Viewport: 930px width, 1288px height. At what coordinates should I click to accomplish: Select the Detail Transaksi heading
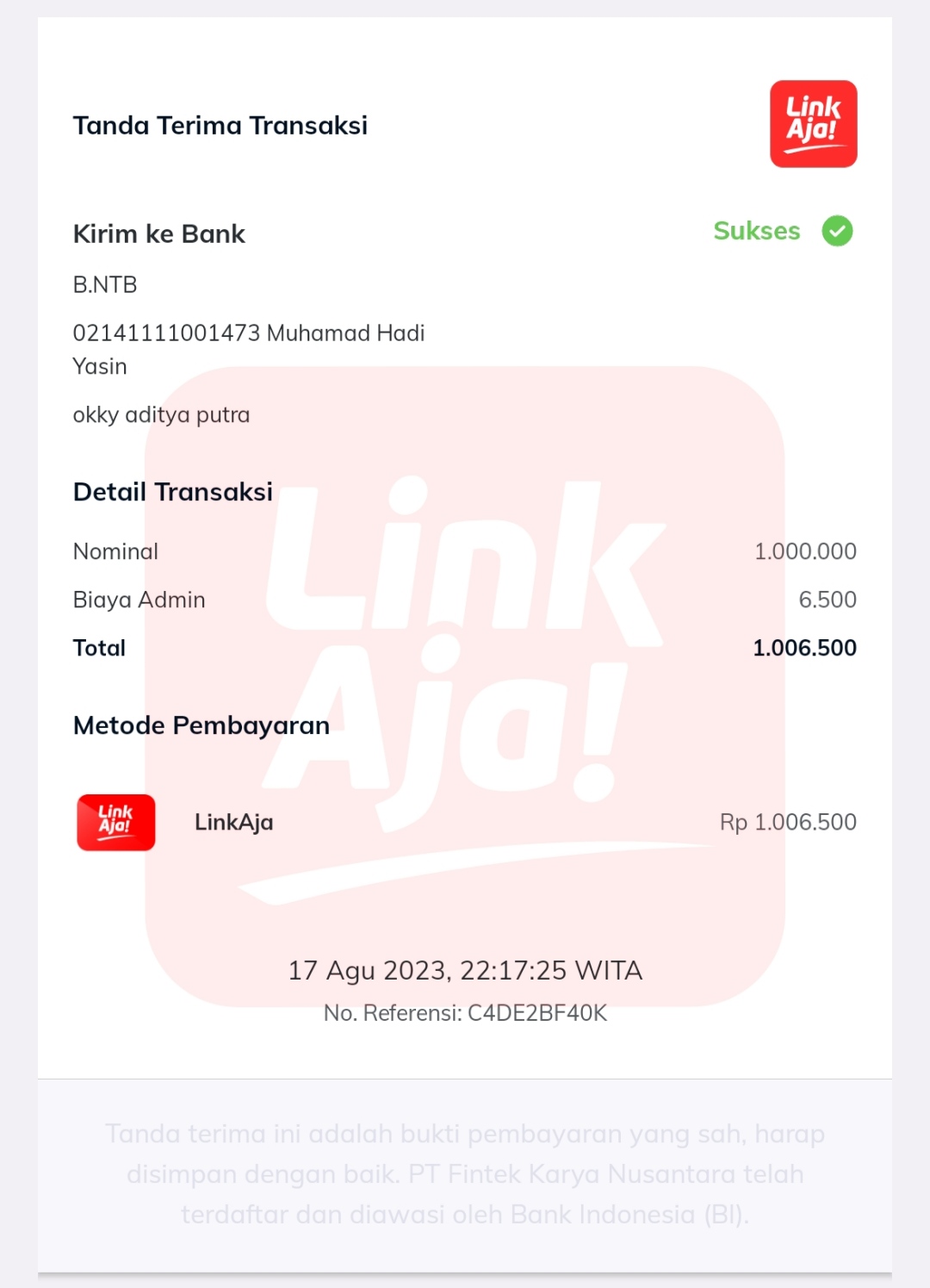click(173, 492)
